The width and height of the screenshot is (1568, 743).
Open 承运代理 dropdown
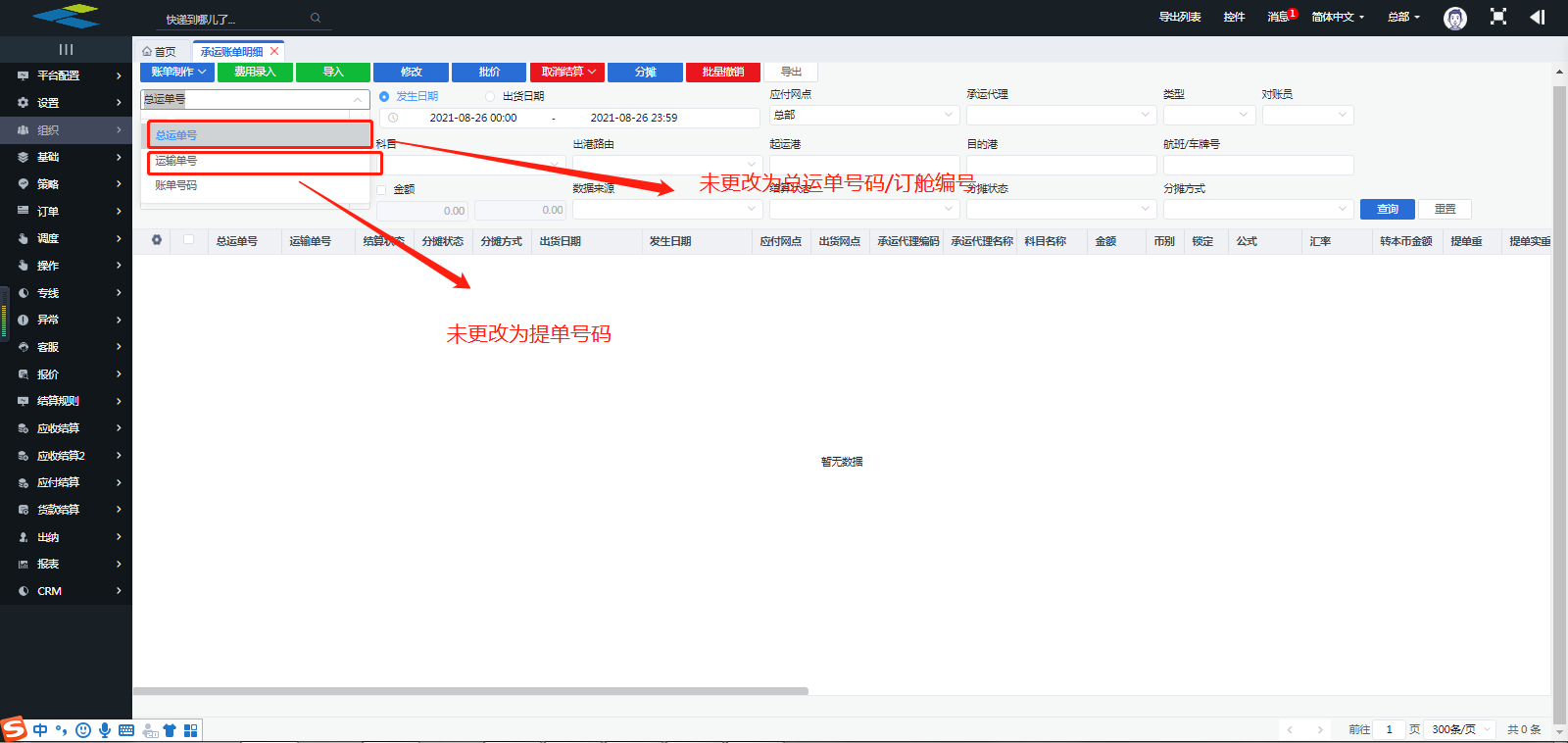click(x=1061, y=115)
